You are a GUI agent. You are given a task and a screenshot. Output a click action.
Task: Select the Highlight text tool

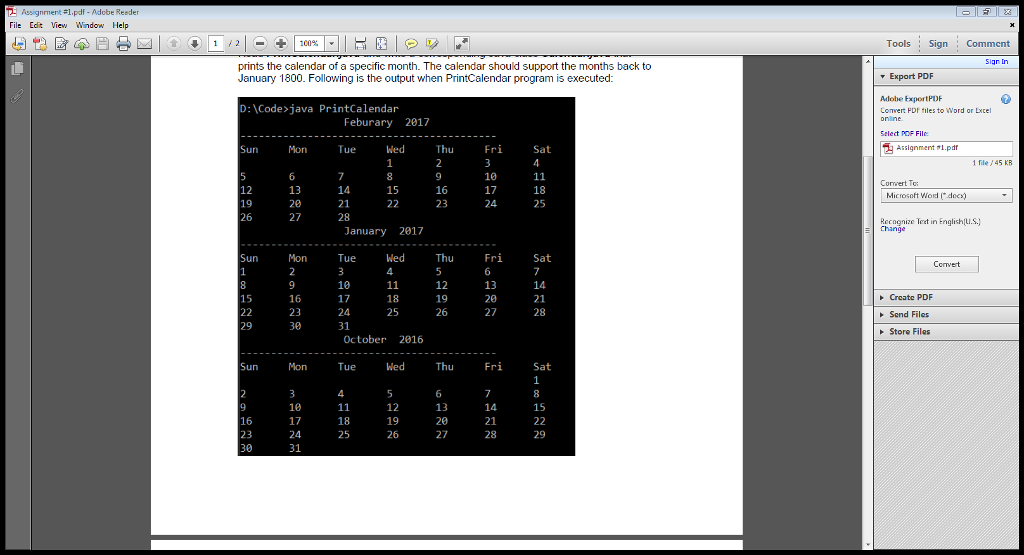tap(432, 44)
